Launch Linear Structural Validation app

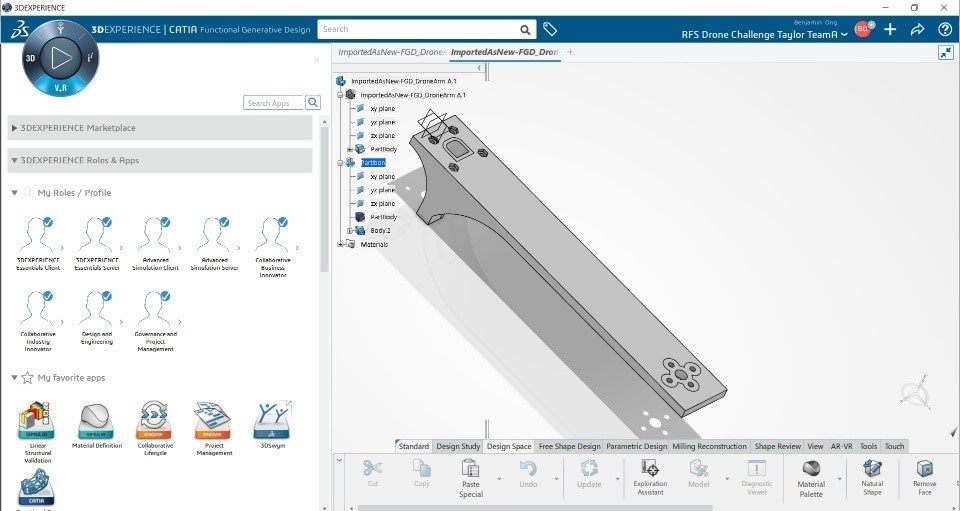[38, 433]
